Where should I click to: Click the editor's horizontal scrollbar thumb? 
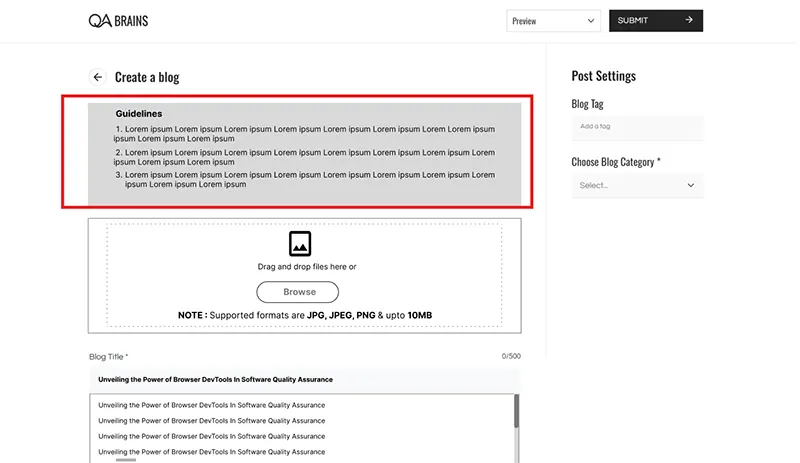pyautogui.click(x=126, y=459)
